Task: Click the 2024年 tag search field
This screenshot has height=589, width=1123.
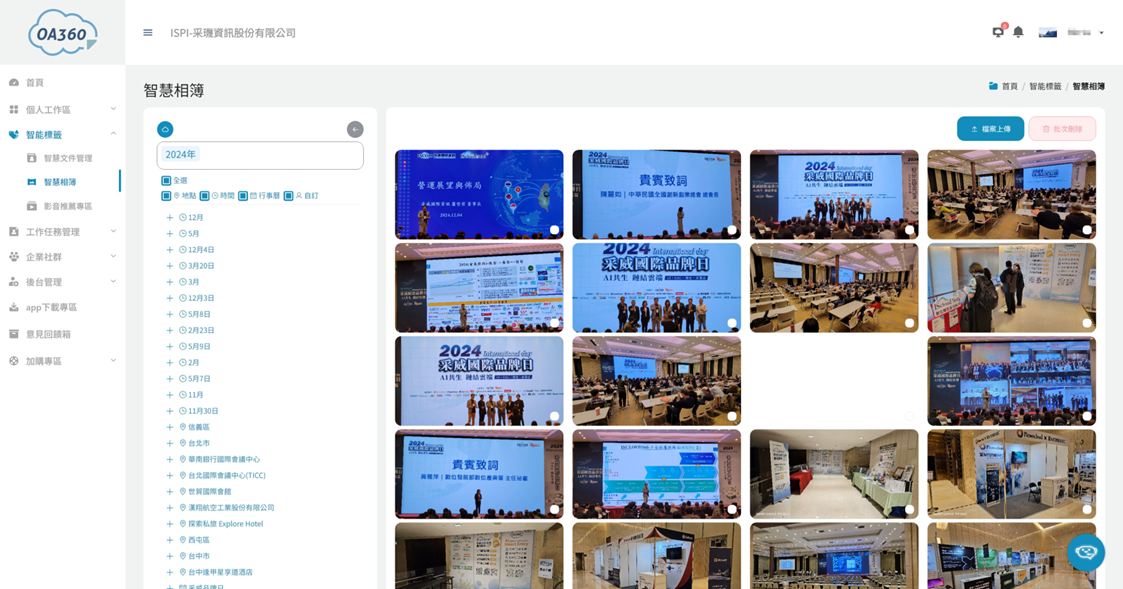Action: [260, 155]
